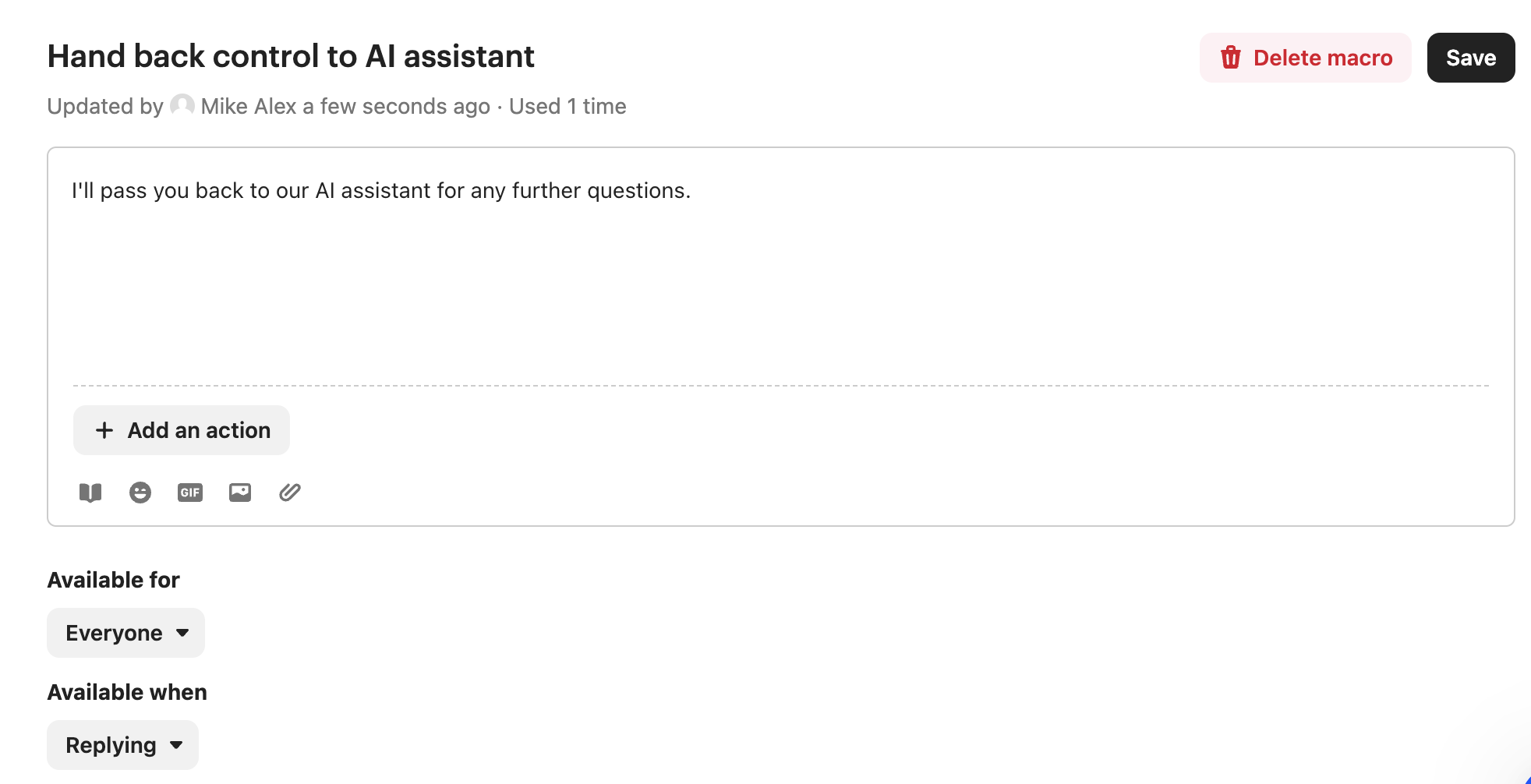
Task: Click into the macro message text
Action: [381, 191]
